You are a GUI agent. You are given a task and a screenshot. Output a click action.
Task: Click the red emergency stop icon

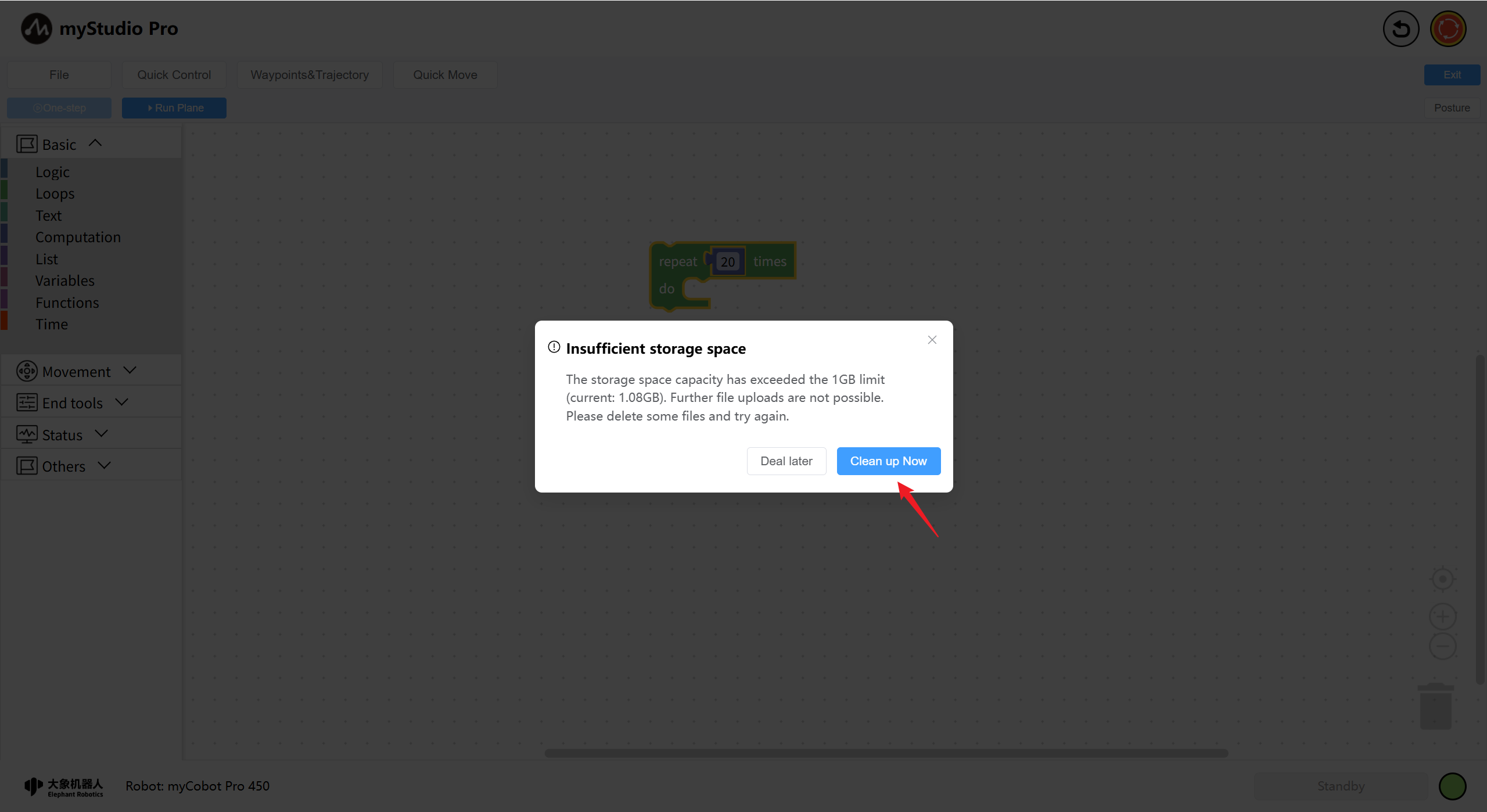coord(1448,28)
